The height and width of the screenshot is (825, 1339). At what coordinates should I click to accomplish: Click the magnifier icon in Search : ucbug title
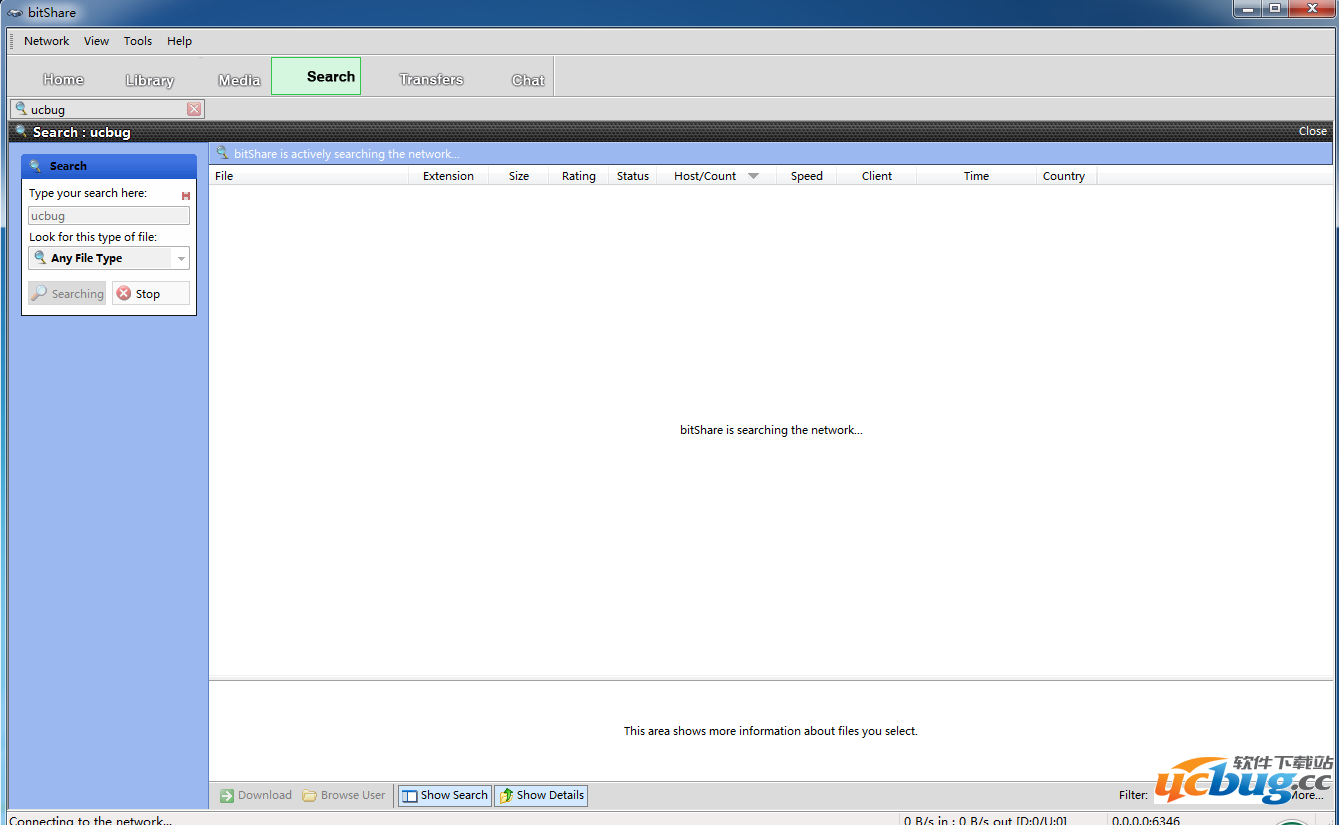[22, 131]
